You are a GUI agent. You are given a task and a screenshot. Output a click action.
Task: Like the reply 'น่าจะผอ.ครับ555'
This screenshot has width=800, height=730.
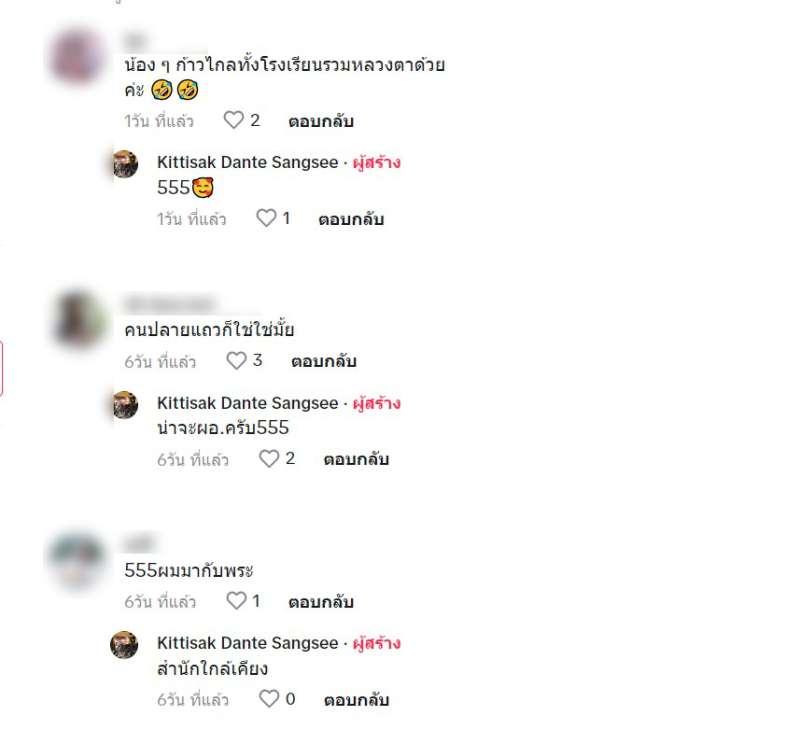[269, 459]
